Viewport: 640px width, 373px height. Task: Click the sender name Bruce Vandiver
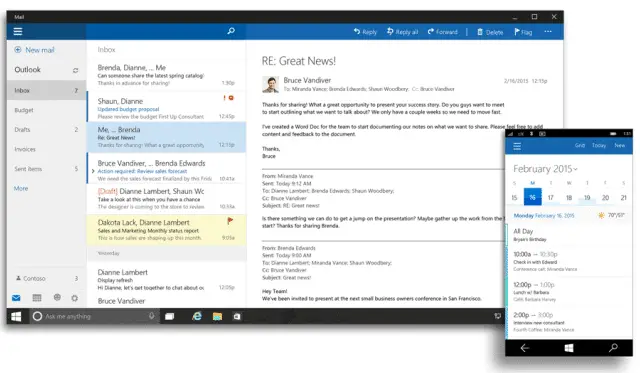pos(307,80)
